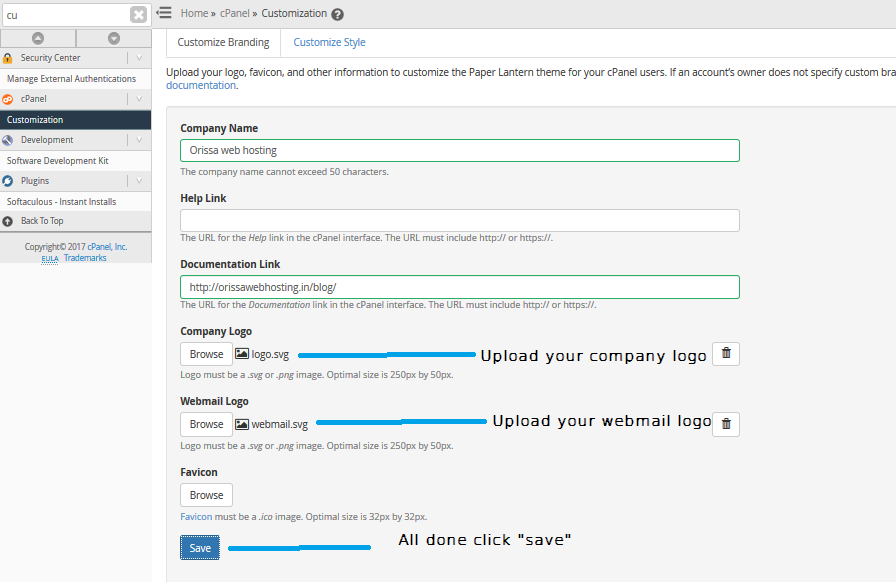This screenshot has height=582, width=896.
Task: Collapse the cPanel section chevron
Action: coord(139,99)
